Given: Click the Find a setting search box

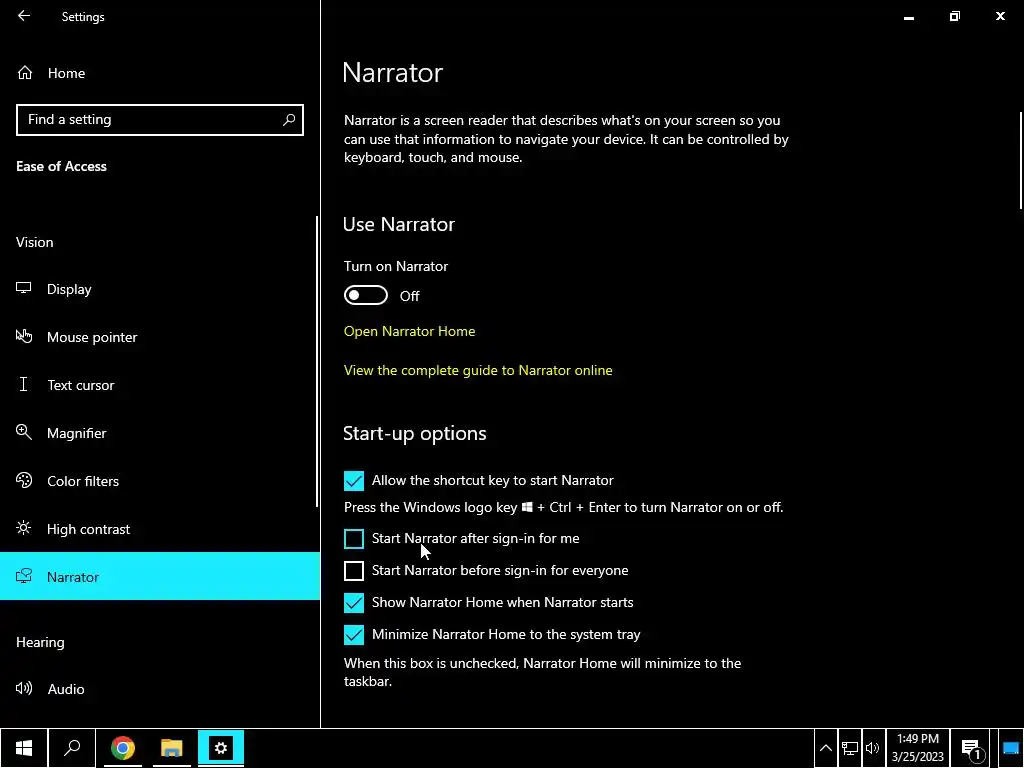Looking at the screenshot, I should coord(159,120).
